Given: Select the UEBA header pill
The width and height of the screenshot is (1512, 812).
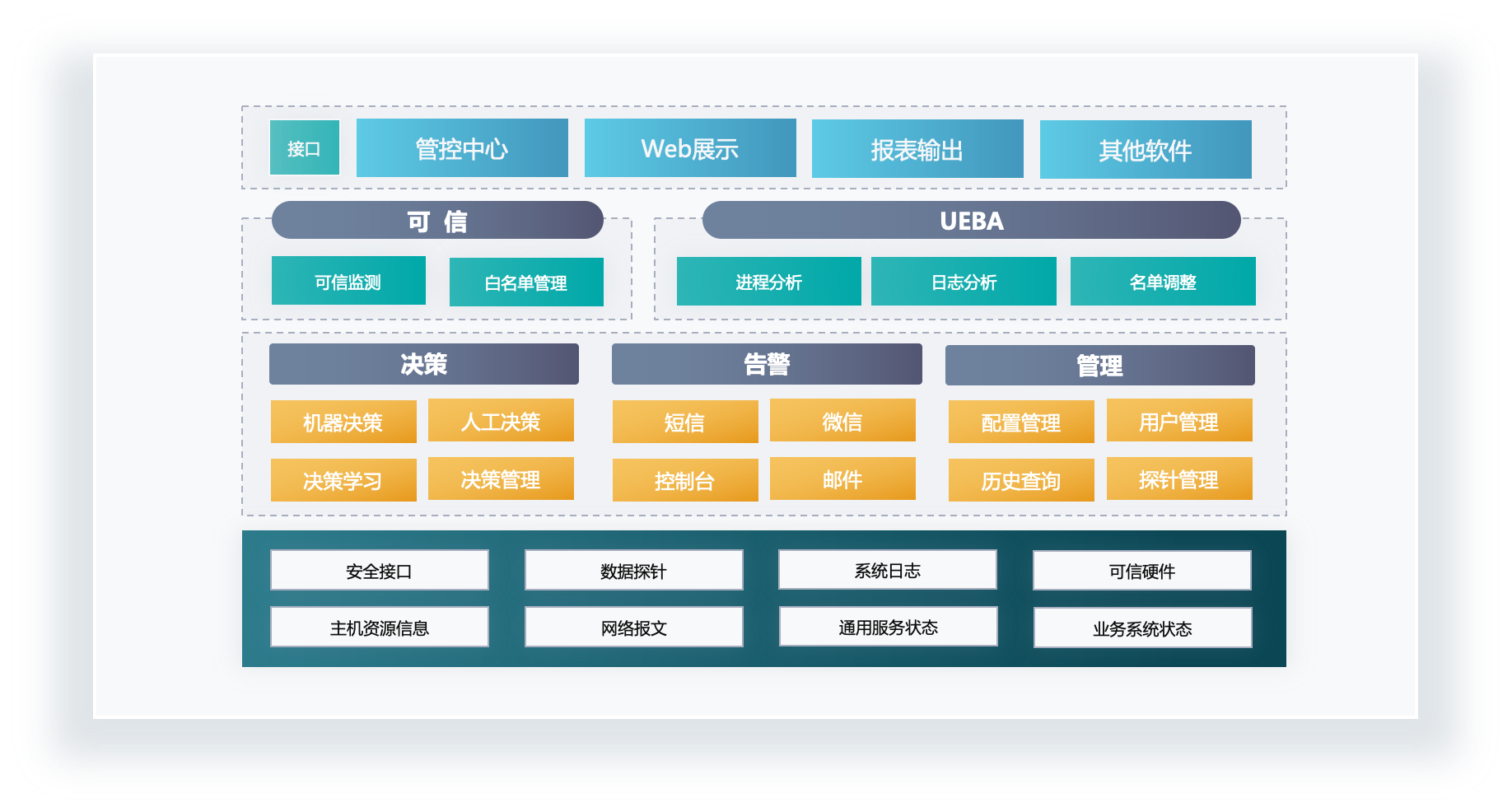Looking at the screenshot, I should [971, 221].
